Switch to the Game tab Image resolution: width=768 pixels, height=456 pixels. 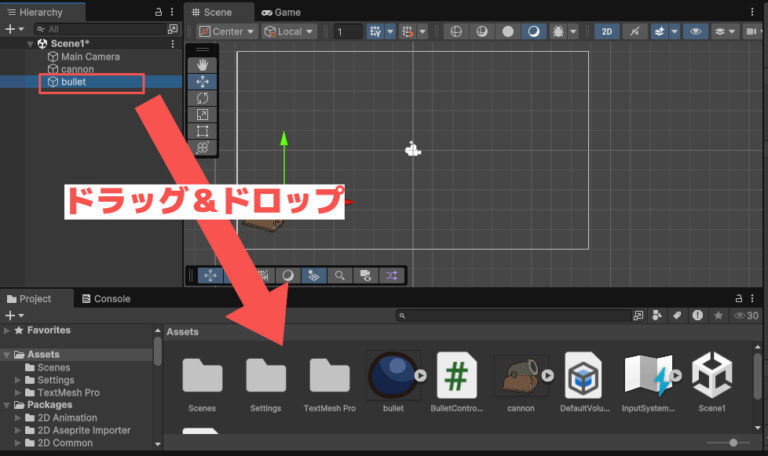pos(281,12)
